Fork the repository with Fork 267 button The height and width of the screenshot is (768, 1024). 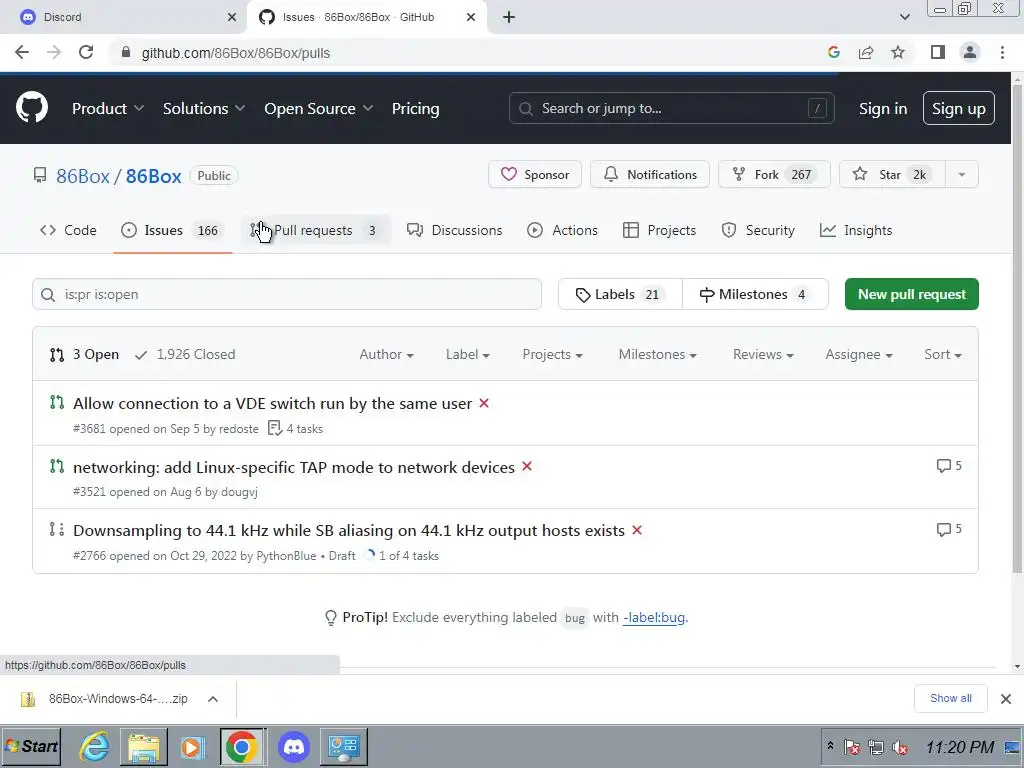(774, 174)
